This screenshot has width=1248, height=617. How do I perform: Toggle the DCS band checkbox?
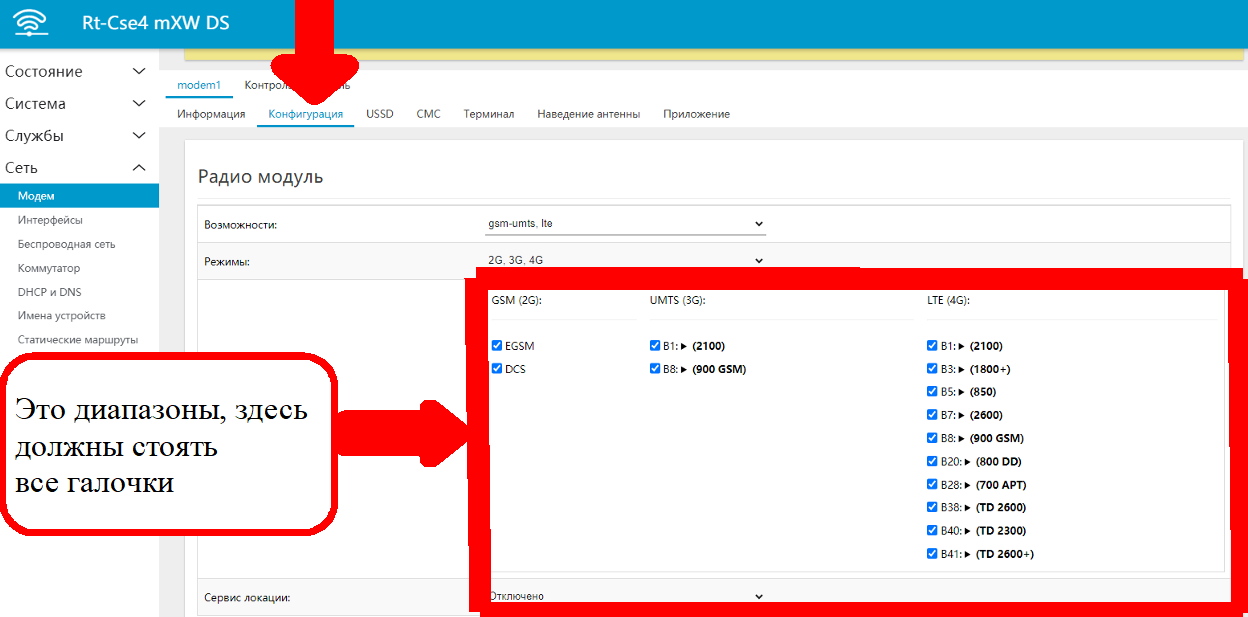[x=497, y=368]
